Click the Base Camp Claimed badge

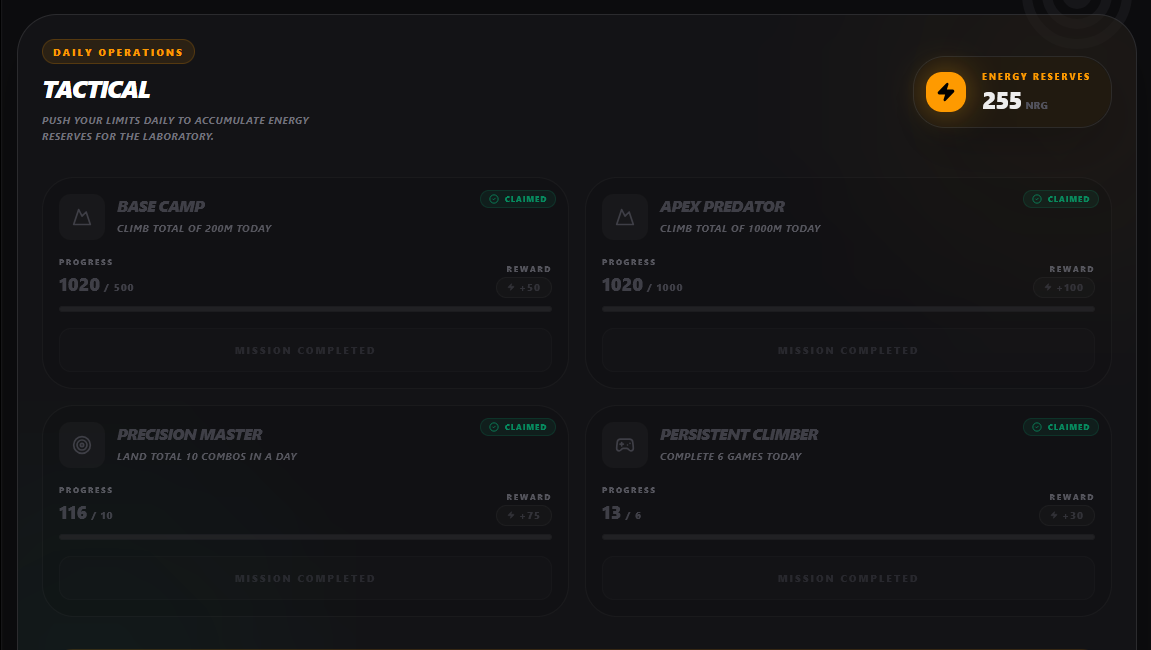pos(518,199)
